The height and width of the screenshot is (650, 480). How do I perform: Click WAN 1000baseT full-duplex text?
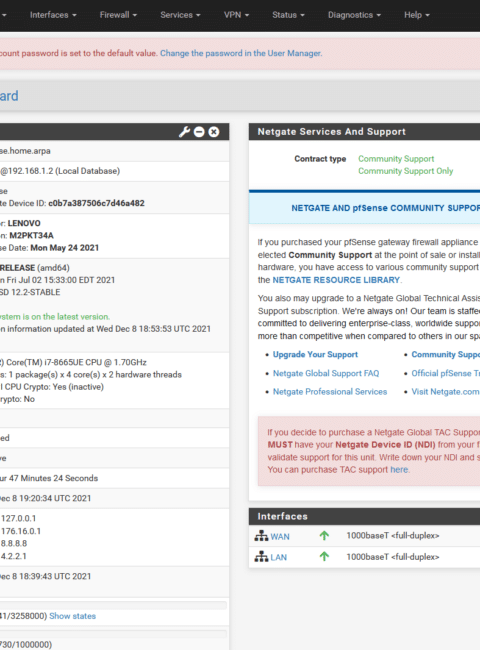coord(393,536)
